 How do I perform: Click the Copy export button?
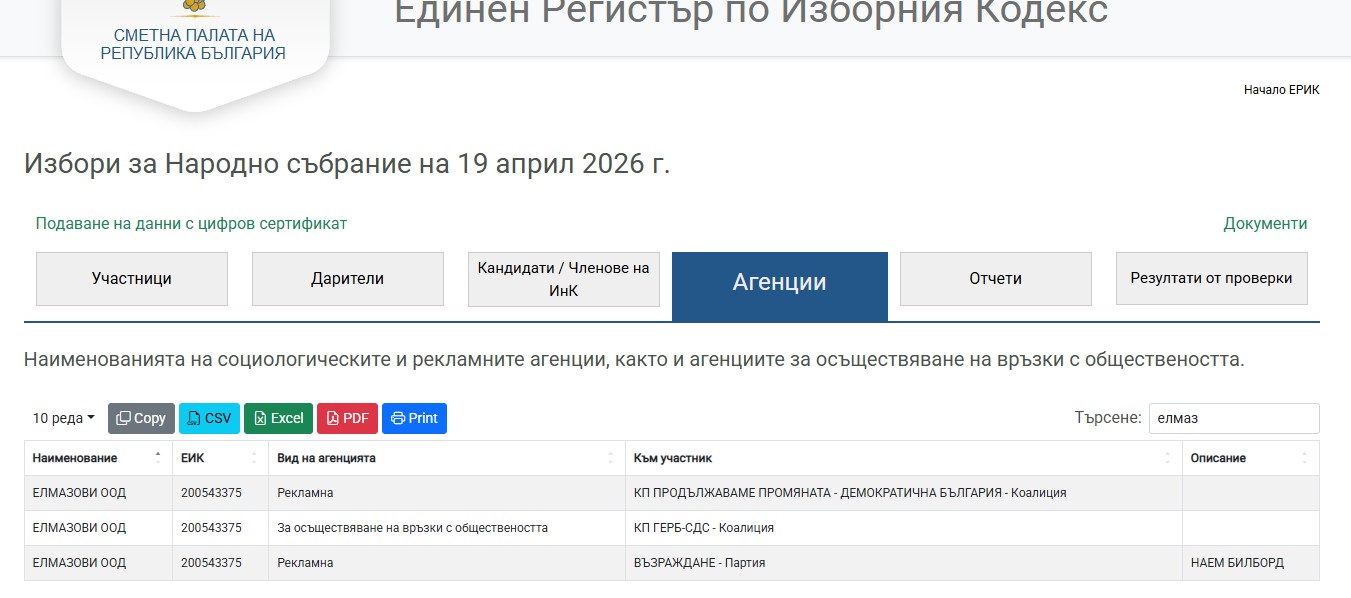pyautogui.click(x=141, y=418)
